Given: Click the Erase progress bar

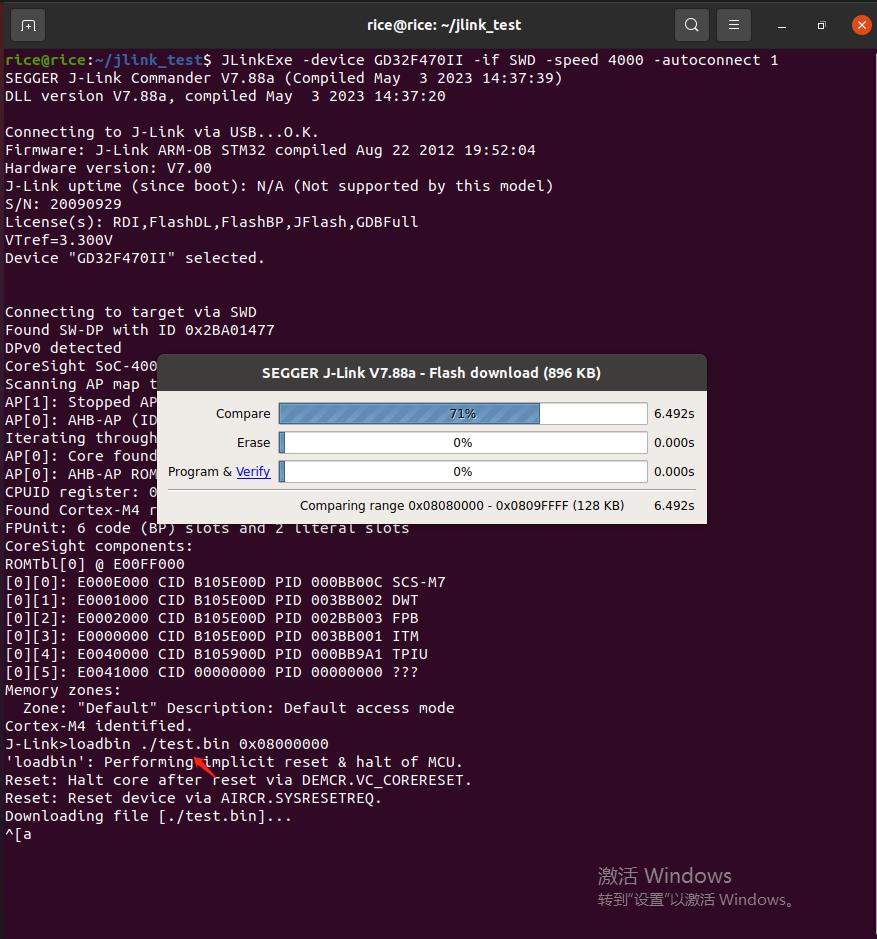Looking at the screenshot, I should tap(463, 443).
